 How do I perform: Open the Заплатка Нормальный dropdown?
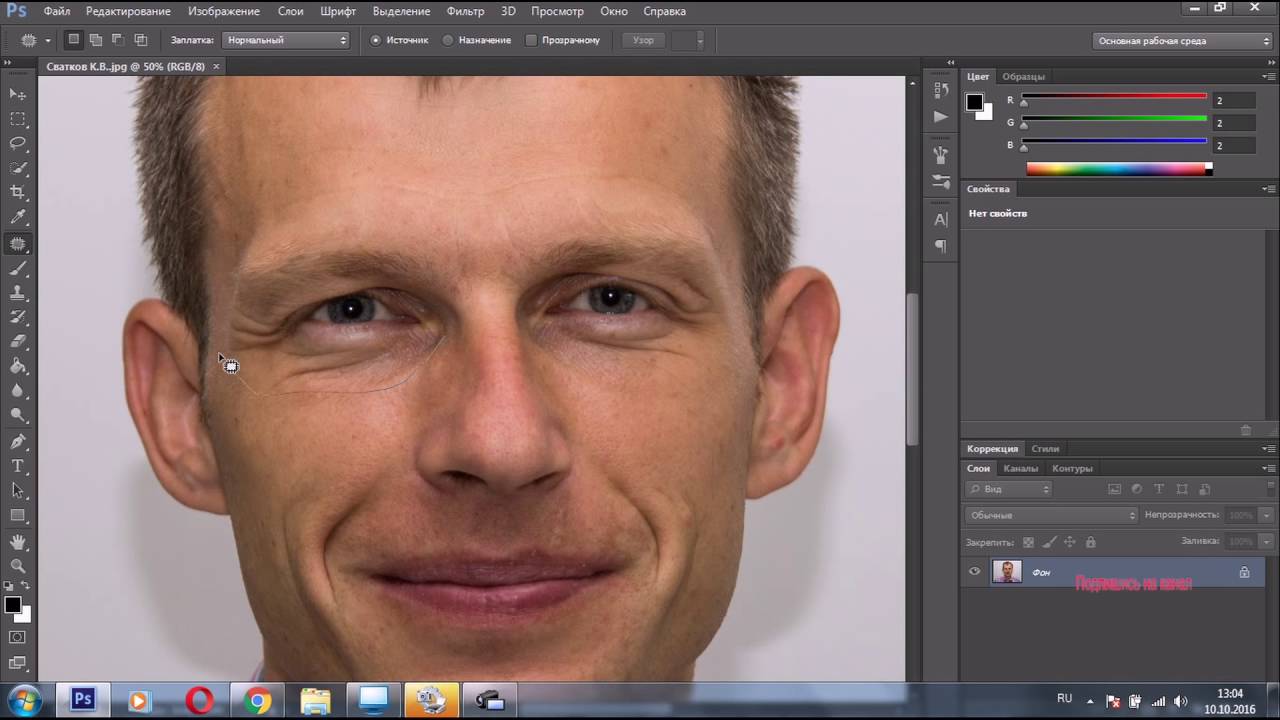pos(286,40)
